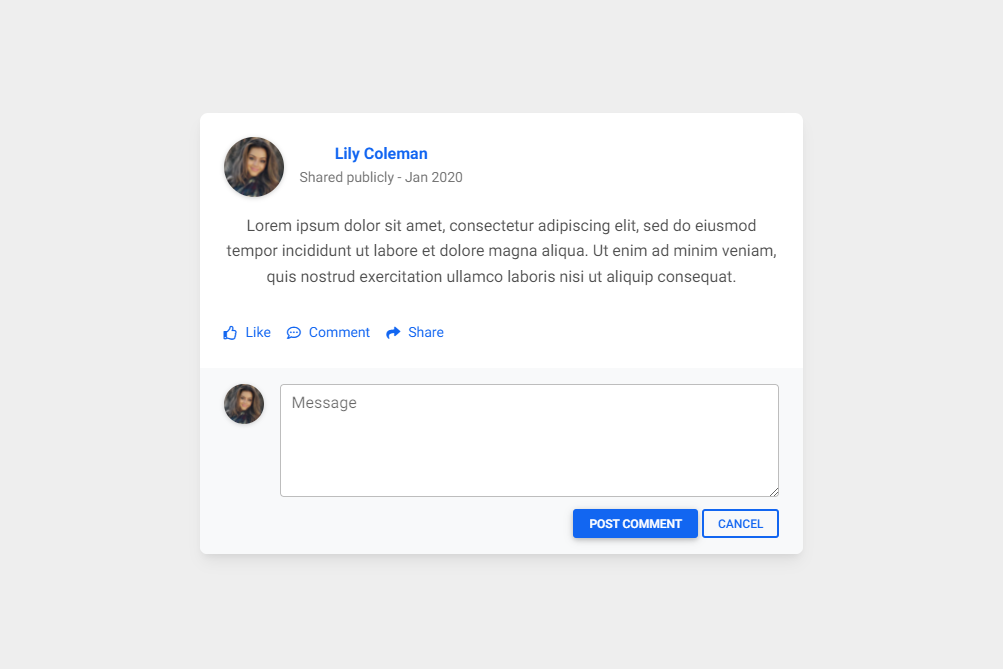The width and height of the screenshot is (1003, 669).
Task: Click the Share text label
Action: (x=426, y=331)
